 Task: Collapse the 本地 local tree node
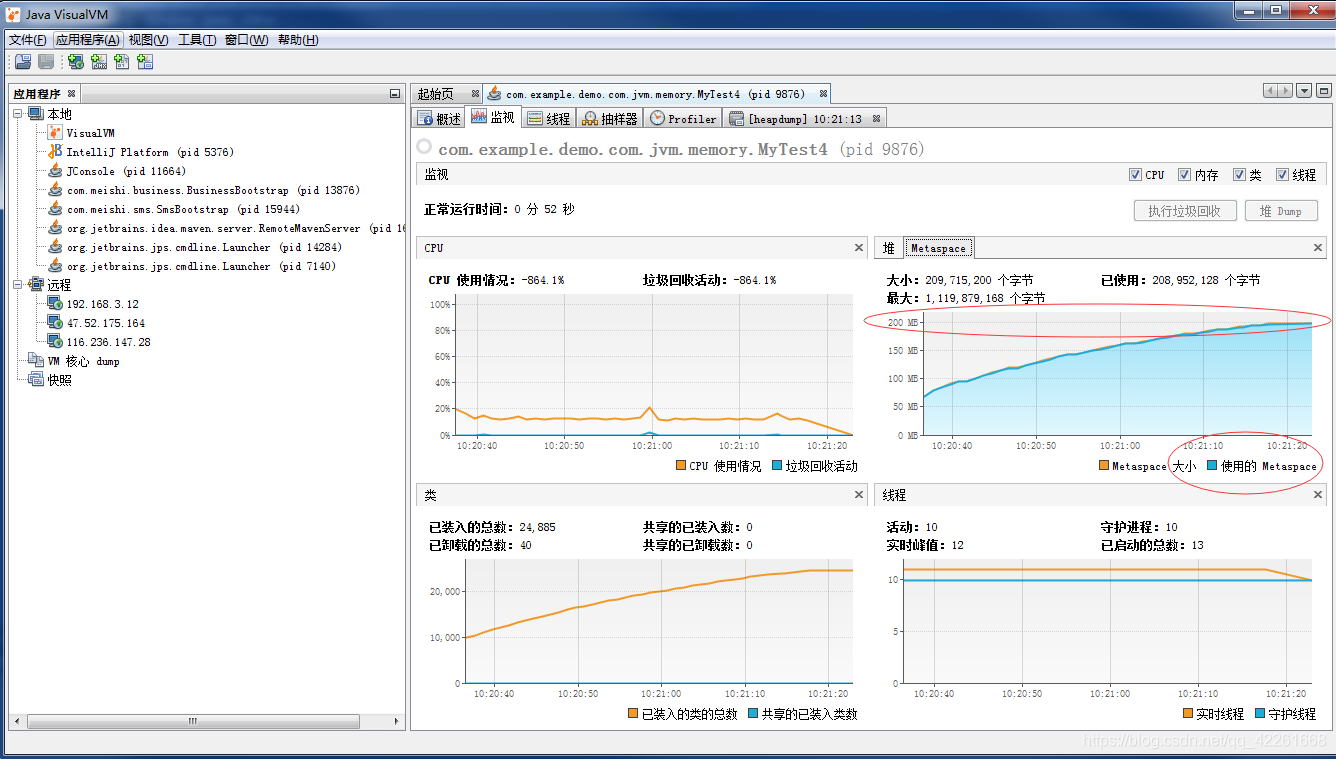click(17, 114)
